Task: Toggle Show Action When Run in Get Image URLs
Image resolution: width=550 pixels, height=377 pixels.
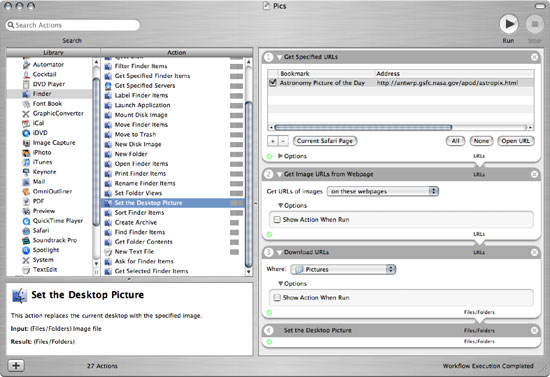Action: pos(277,220)
